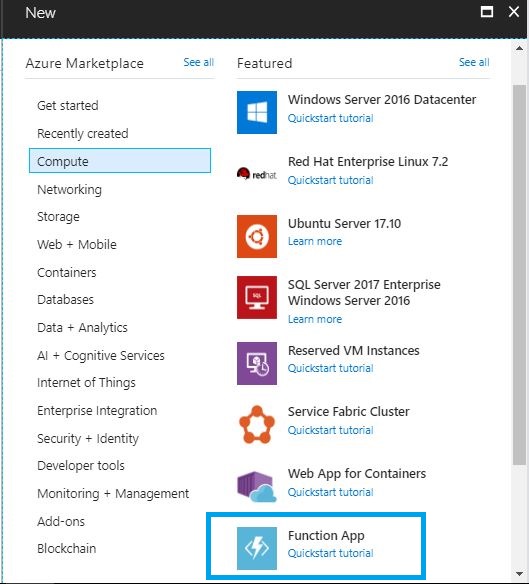Screen dimensions: 529x584
Task: Open Ubuntu Server Learn more link
Action: (x=315, y=241)
